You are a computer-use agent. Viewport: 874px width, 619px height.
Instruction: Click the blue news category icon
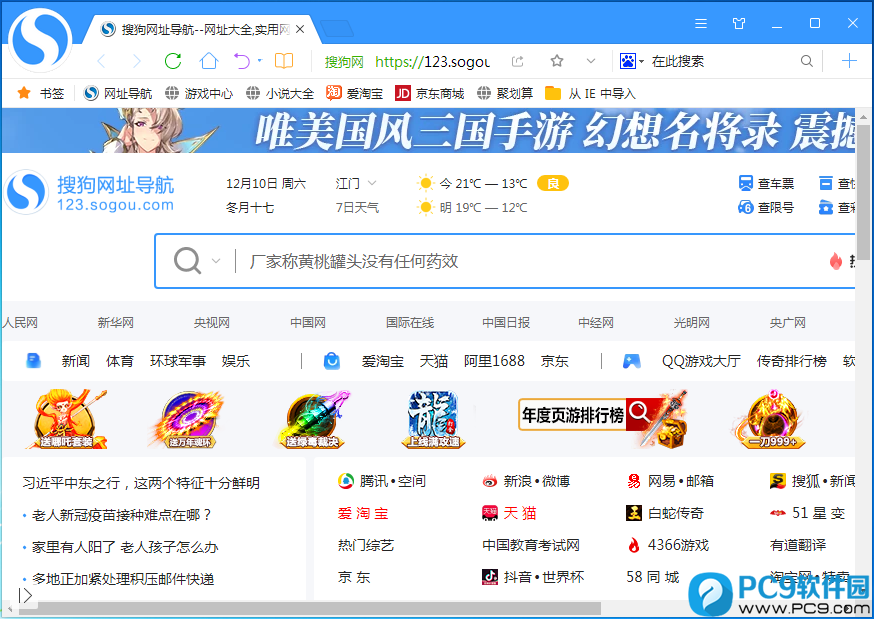coord(33,360)
